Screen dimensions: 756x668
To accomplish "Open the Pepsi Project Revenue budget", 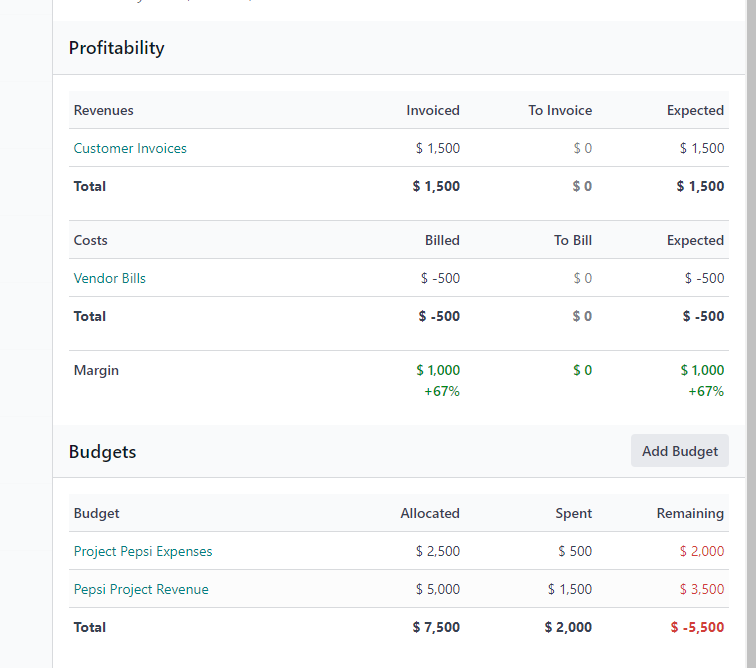I will 141,589.
